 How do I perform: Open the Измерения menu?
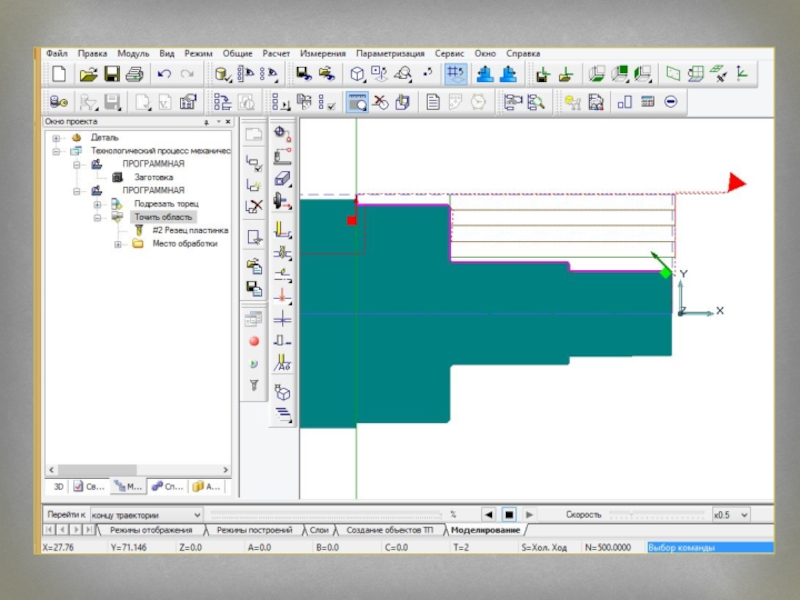322,53
